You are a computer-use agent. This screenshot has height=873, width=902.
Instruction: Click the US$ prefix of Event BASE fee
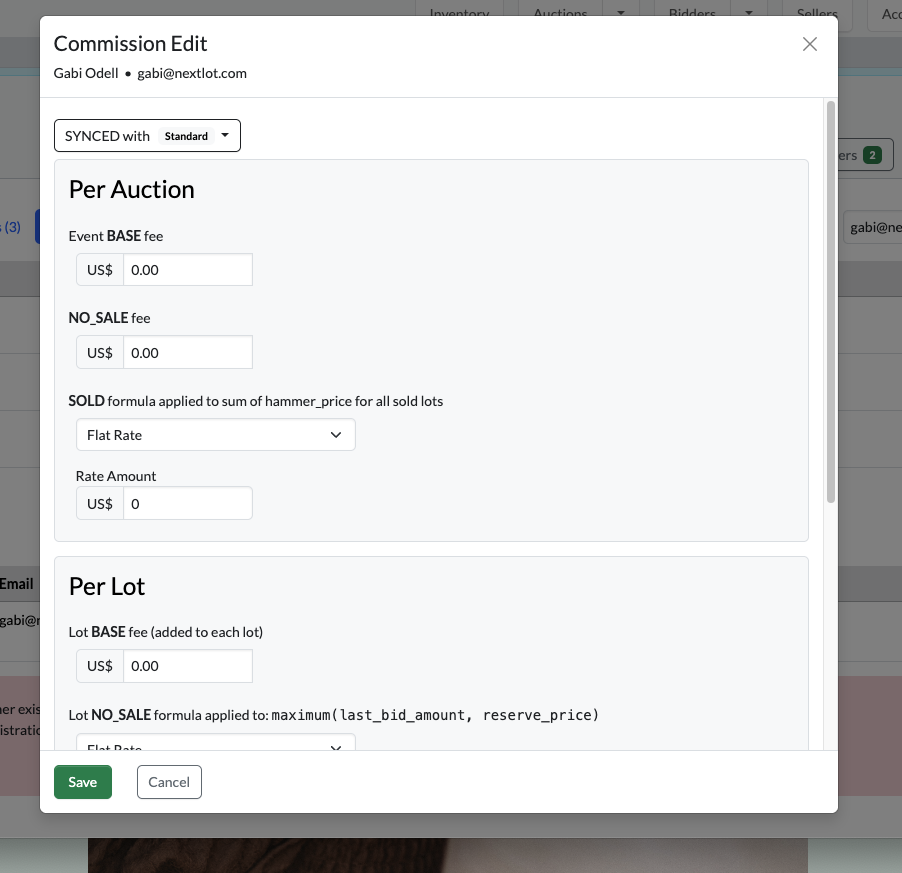(100, 270)
